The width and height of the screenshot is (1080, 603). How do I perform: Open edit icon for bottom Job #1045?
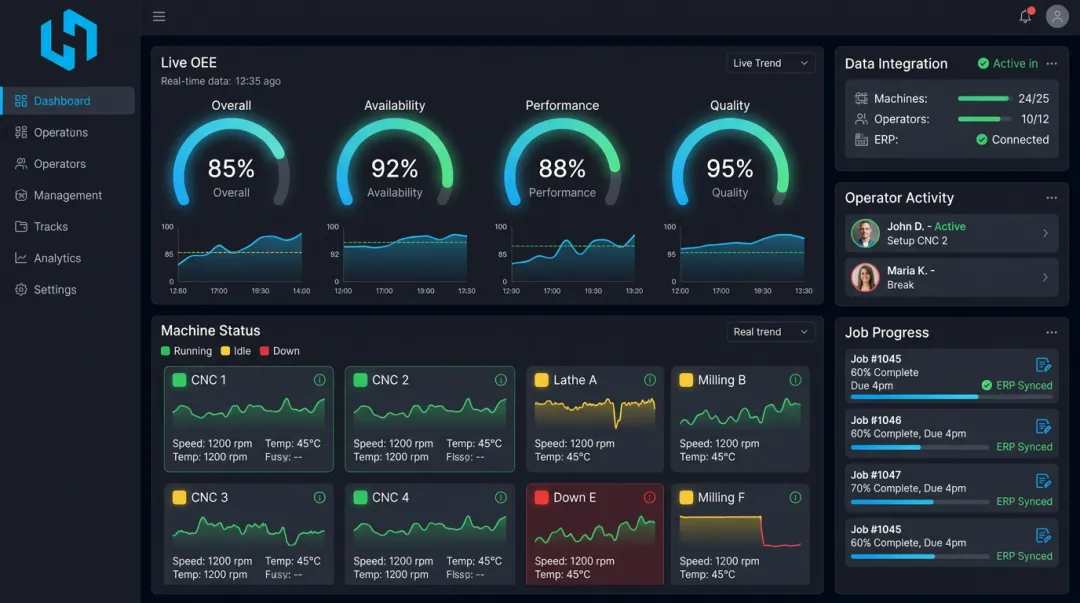[1043, 535]
